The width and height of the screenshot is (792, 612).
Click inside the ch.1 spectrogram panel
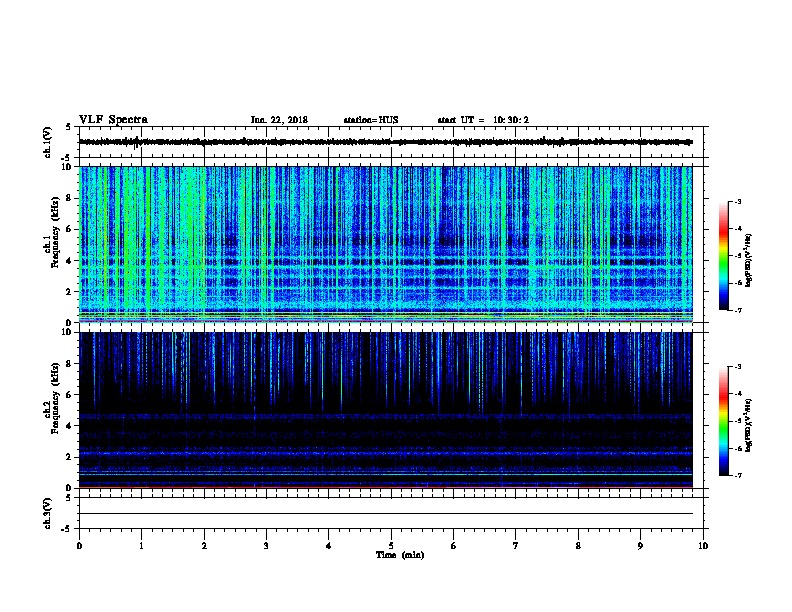pos(386,244)
